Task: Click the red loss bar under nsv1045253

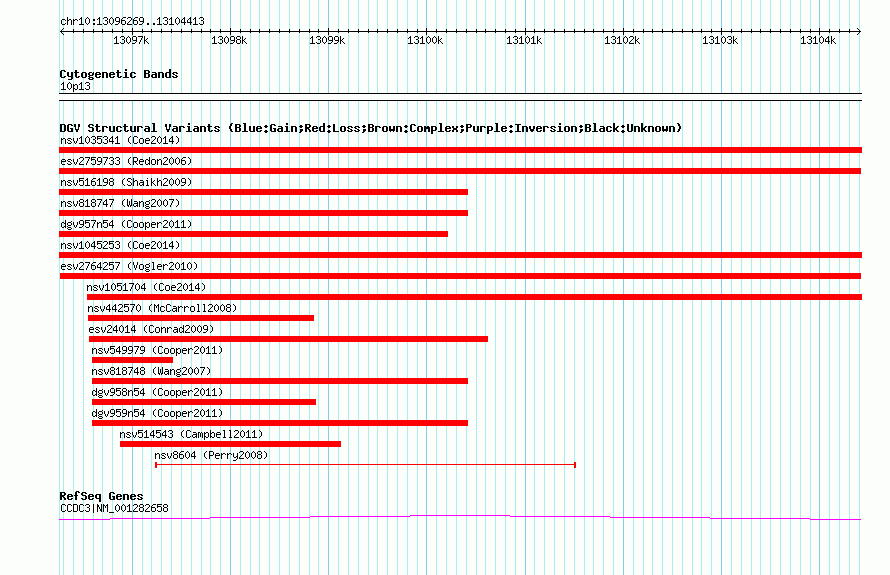Action: point(460,255)
